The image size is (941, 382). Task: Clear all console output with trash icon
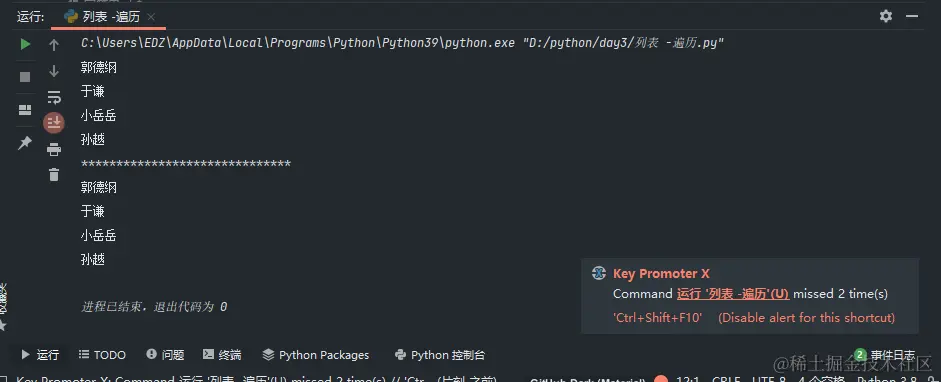point(54,175)
